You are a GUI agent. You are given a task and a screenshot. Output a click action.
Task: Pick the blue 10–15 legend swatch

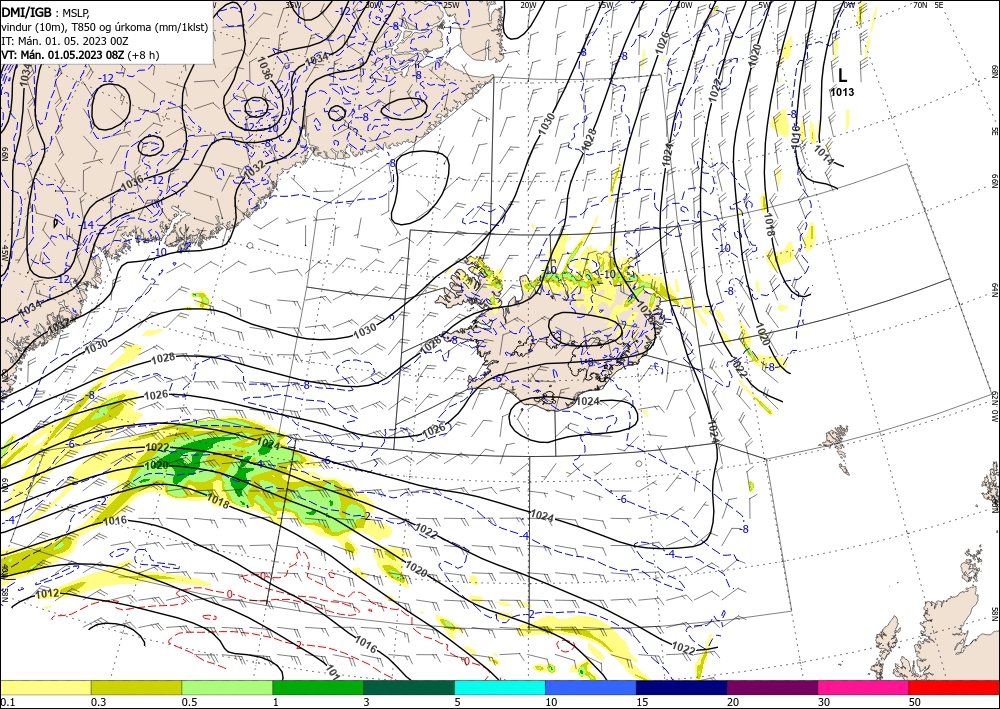(591, 687)
